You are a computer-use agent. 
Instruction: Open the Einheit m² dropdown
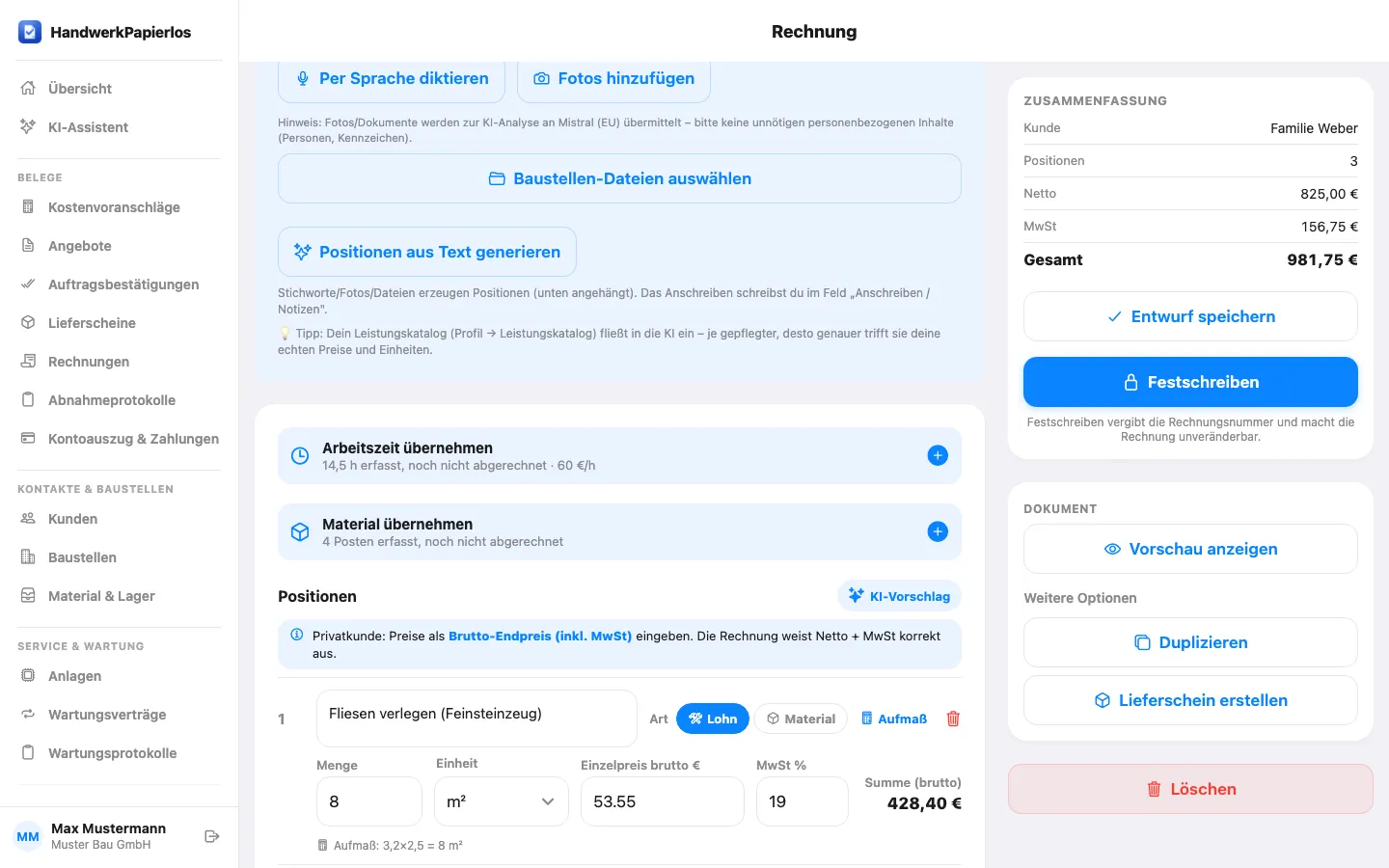(x=502, y=801)
